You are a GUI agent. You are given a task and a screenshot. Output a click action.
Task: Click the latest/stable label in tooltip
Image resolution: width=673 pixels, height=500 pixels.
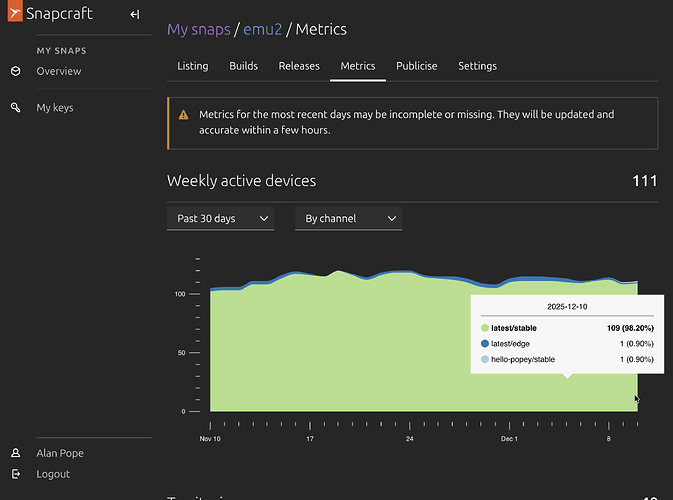point(514,328)
